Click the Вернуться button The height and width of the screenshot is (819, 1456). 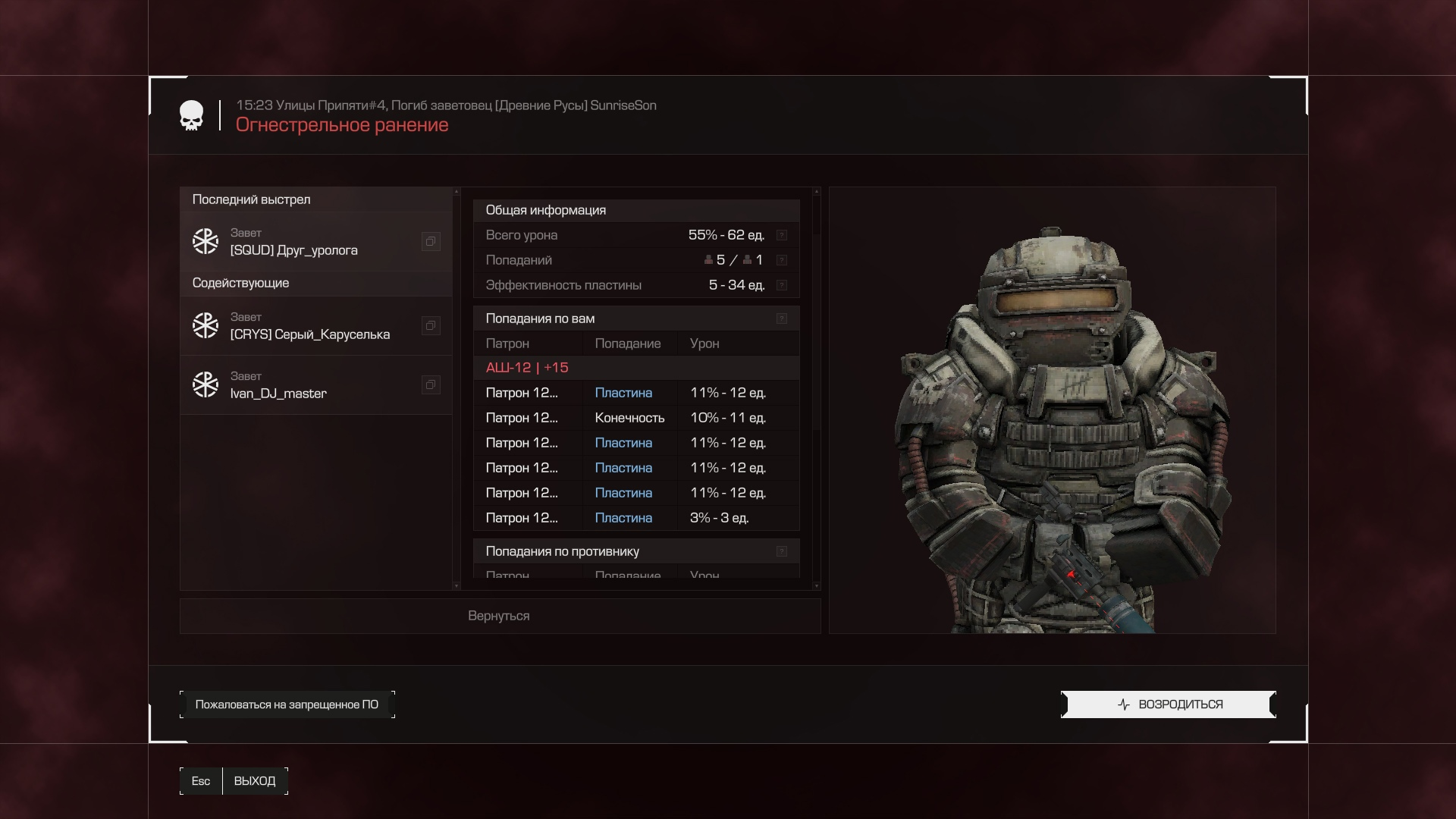[500, 616]
